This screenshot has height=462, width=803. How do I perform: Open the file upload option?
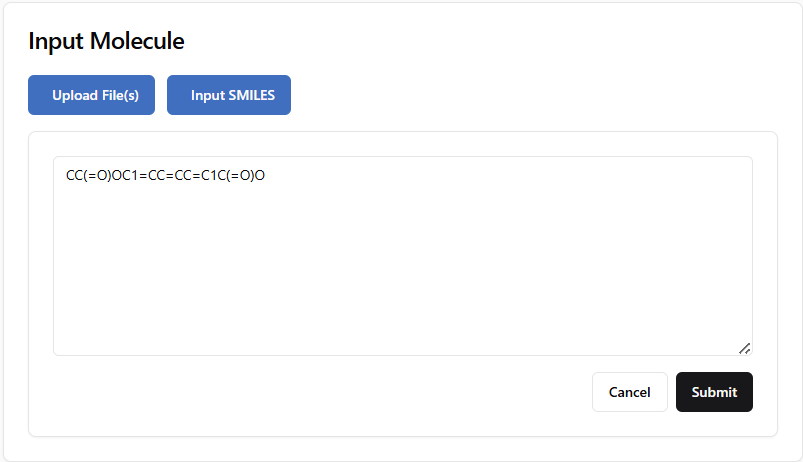(91, 95)
